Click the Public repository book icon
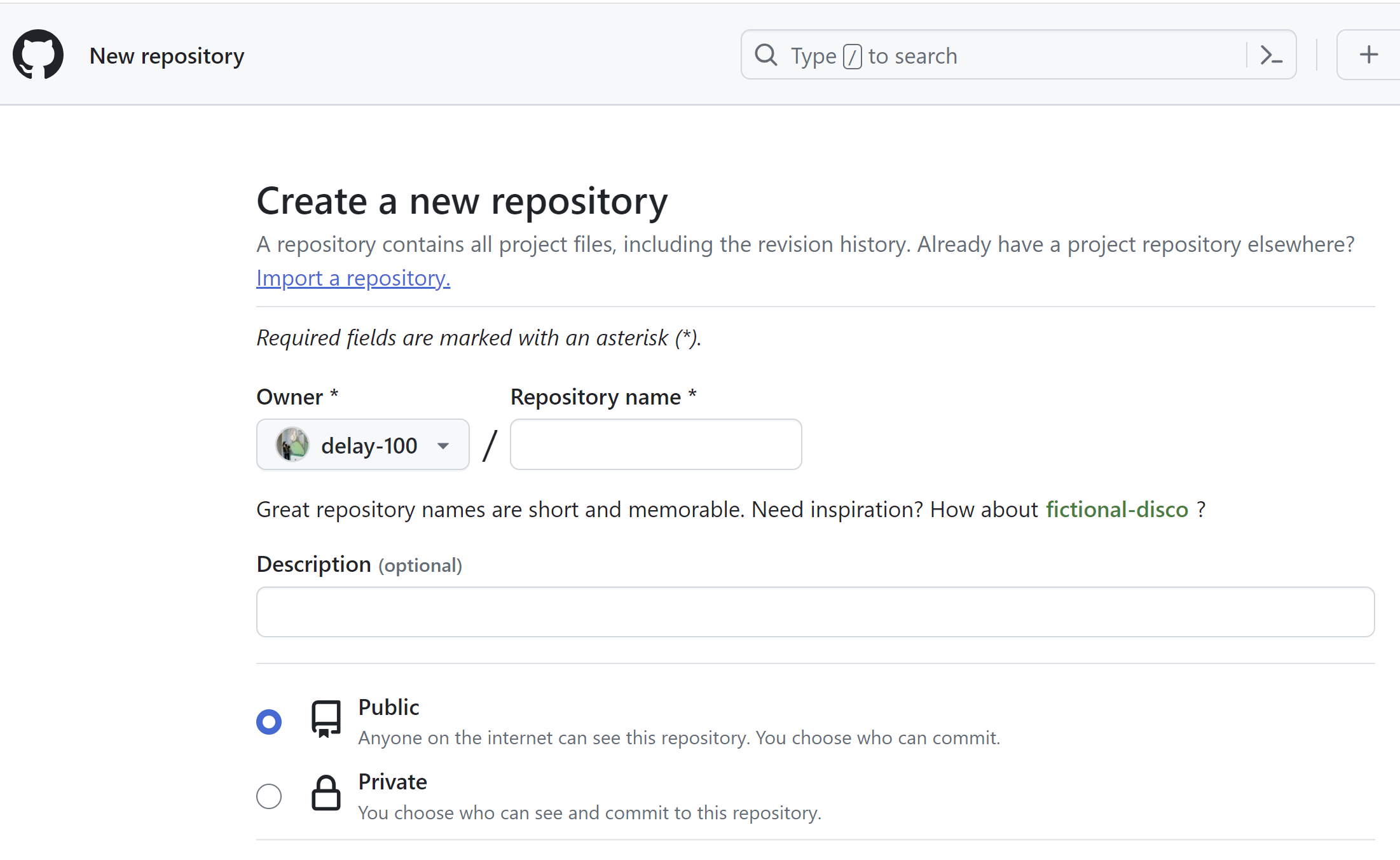The image size is (1400, 860). coord(326,719)
